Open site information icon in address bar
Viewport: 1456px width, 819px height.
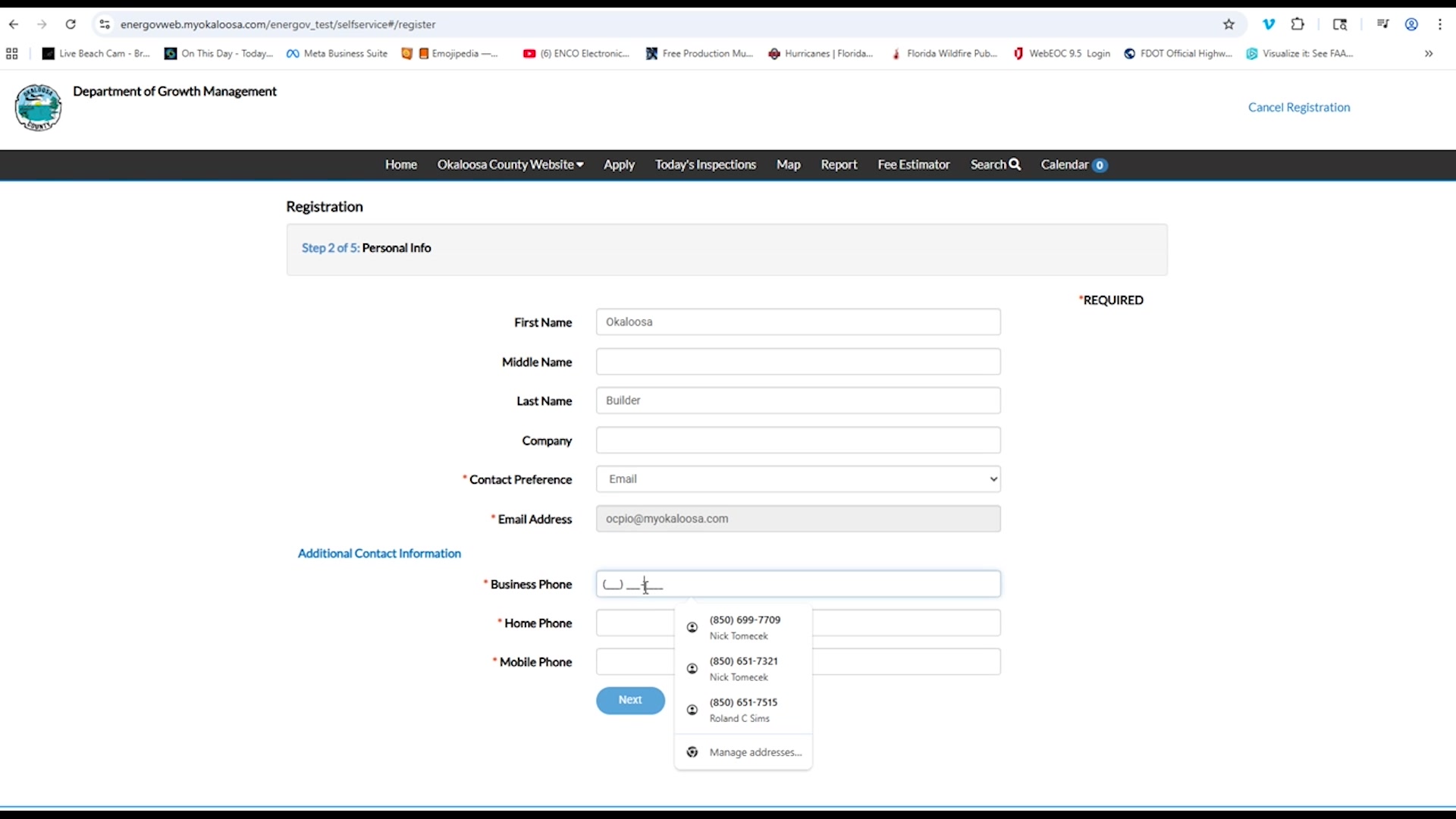105,24
